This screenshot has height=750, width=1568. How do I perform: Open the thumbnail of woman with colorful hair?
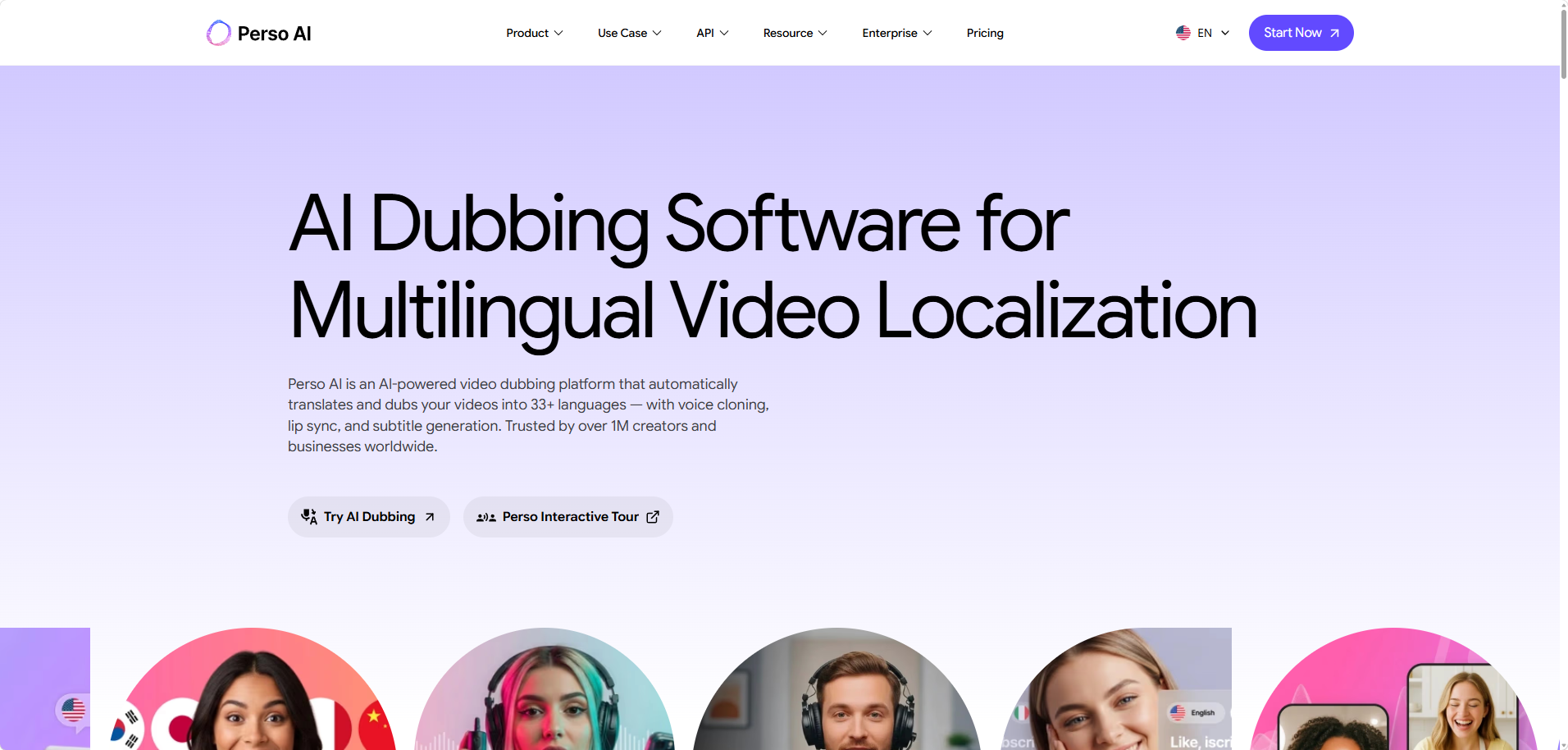click(x=545, y=689)
